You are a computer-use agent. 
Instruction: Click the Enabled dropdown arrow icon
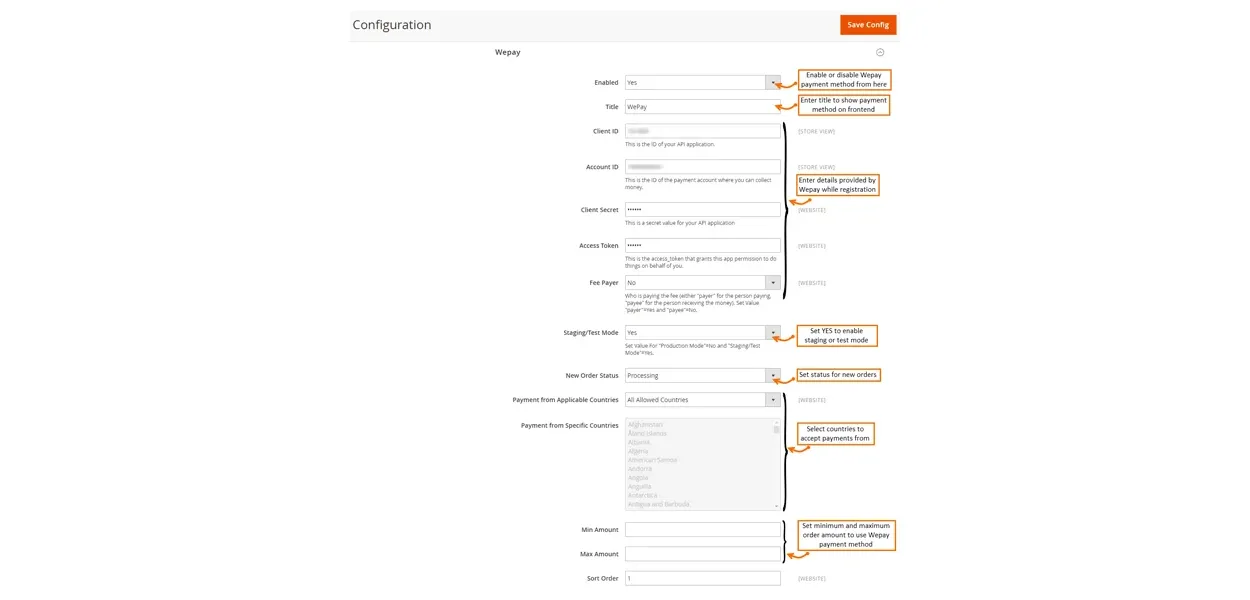tap(773, 83)
